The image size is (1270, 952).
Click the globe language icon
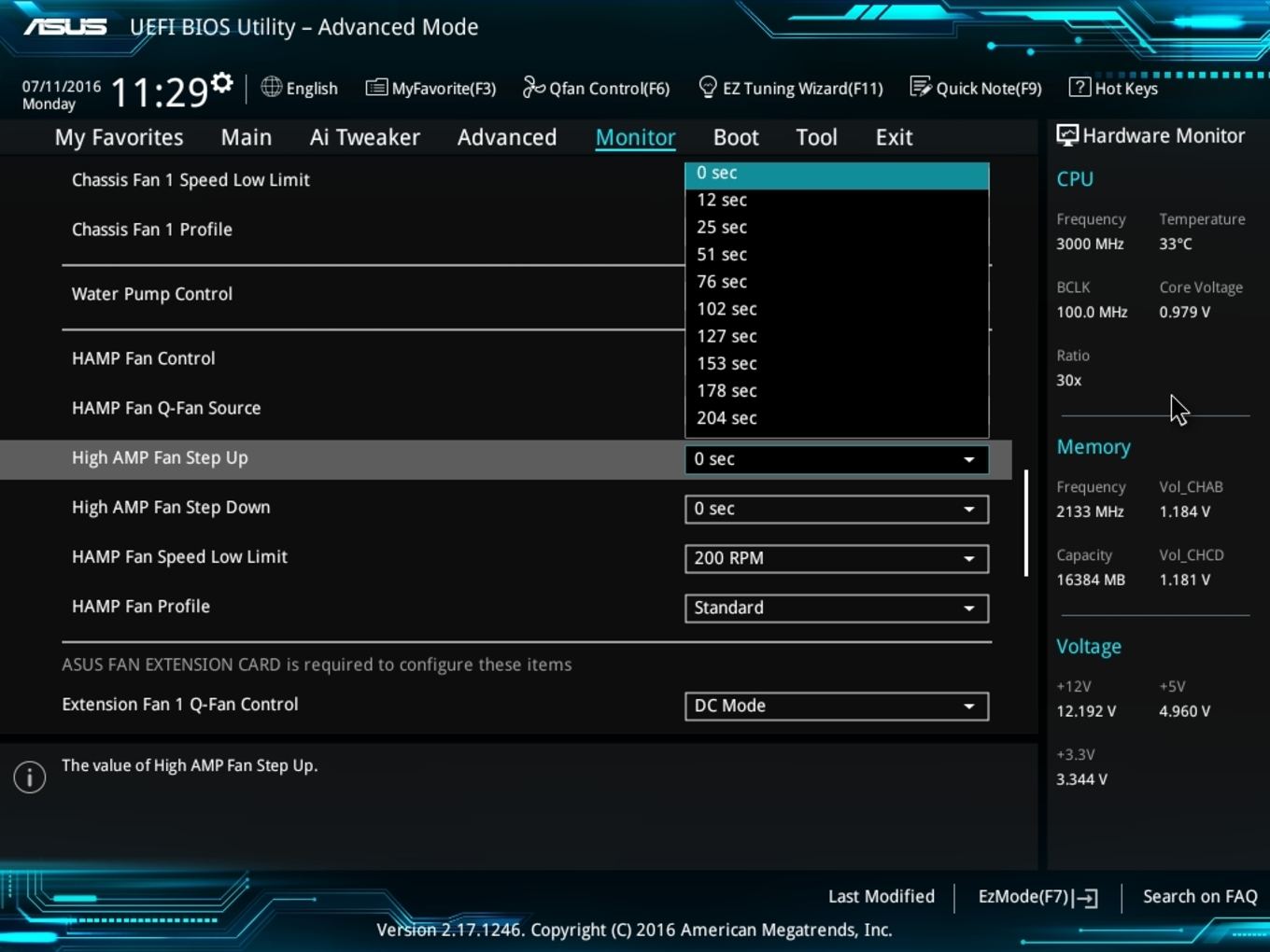[x=271, y=87]
